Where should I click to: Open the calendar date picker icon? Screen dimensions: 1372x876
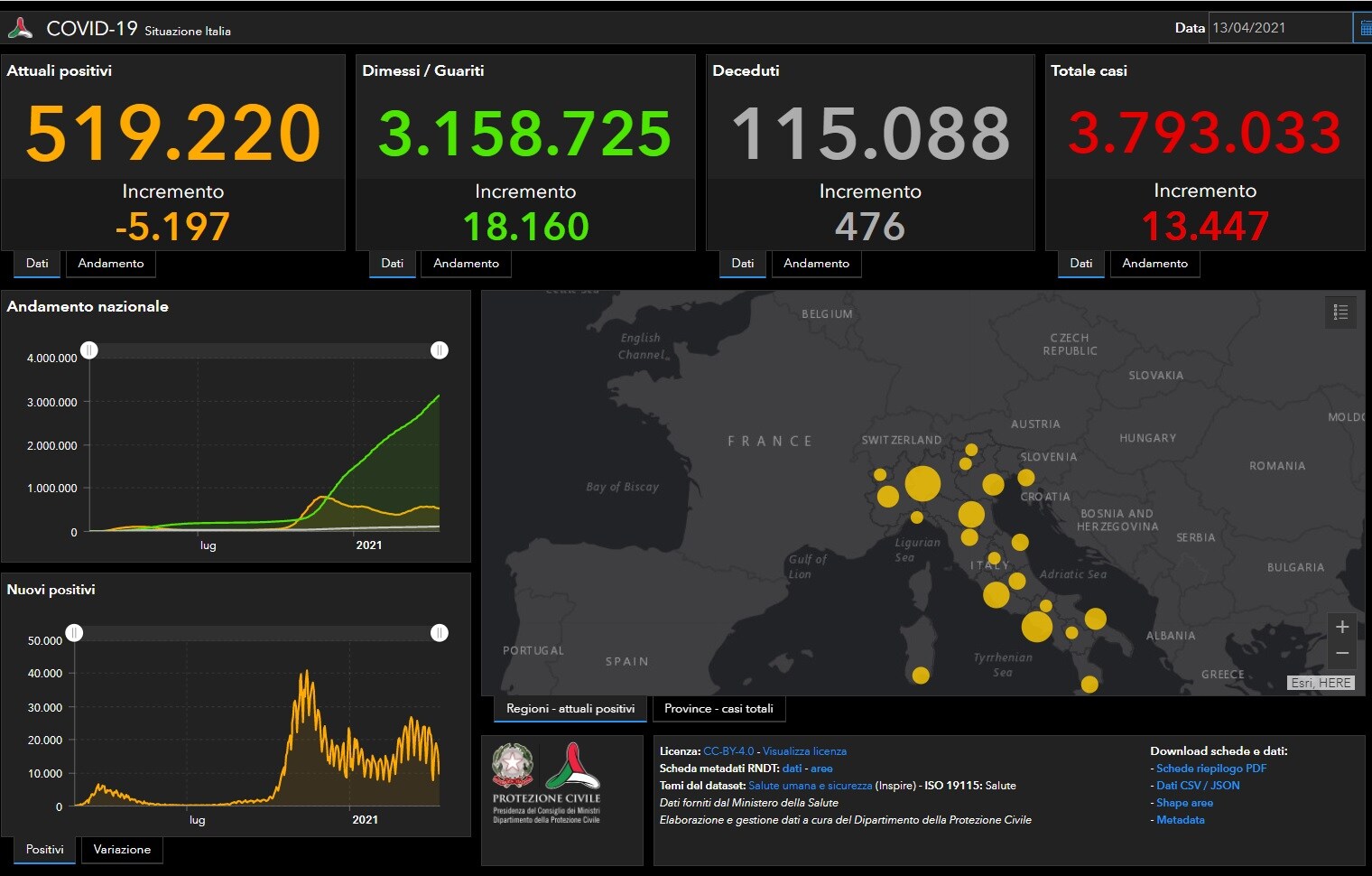(x=1364, y=28)
